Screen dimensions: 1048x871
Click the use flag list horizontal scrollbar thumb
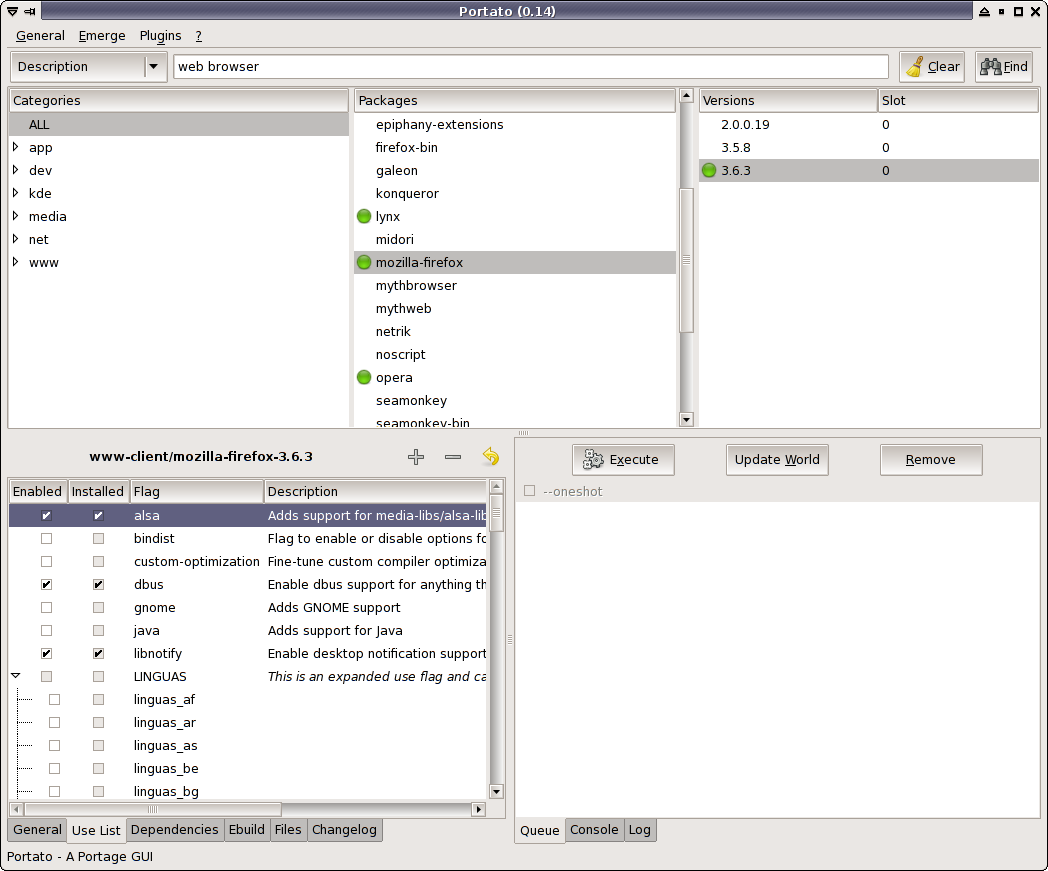[x=153, y=810]
